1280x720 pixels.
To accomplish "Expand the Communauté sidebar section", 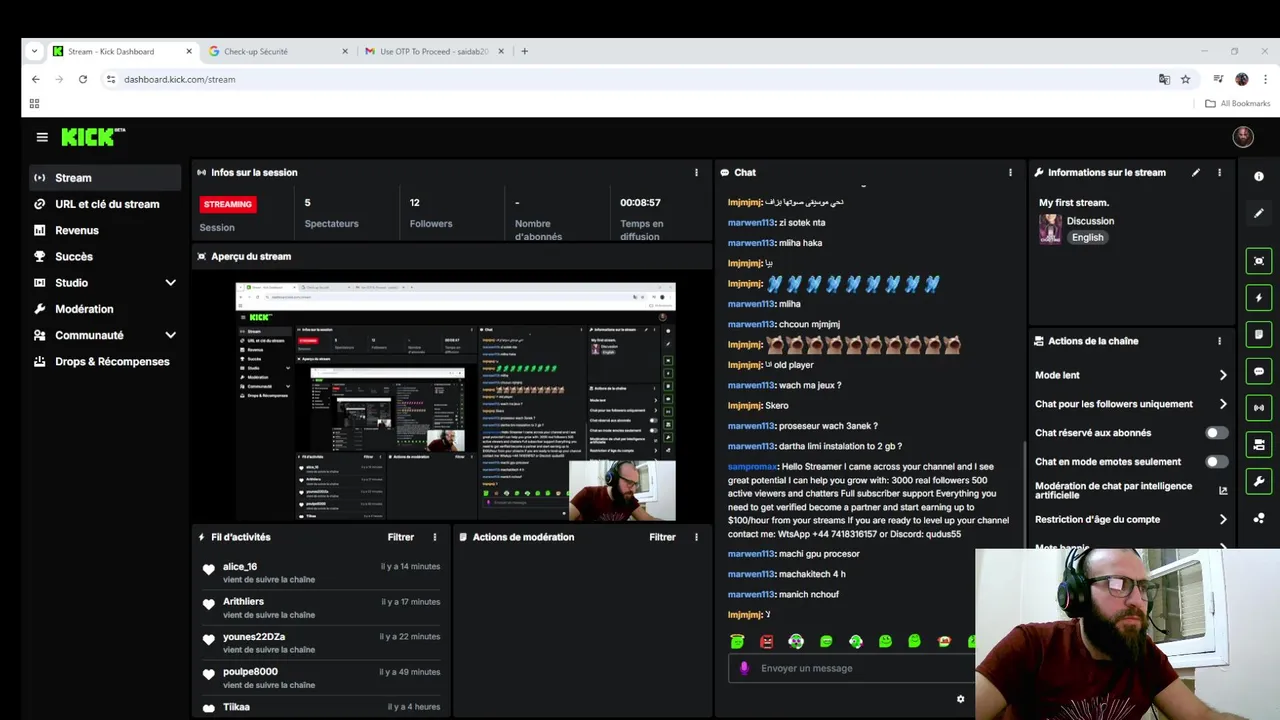I will [x=170, y=335].
